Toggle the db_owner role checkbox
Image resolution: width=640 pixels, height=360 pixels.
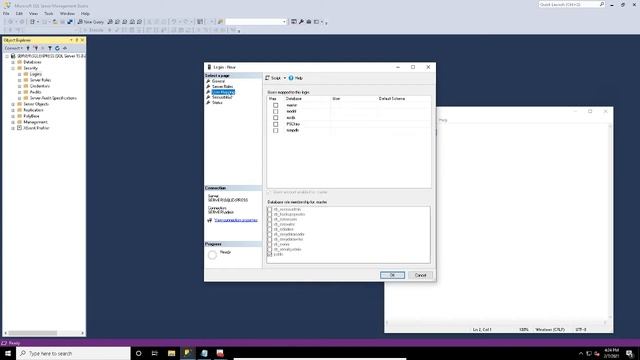pos(269,244)
